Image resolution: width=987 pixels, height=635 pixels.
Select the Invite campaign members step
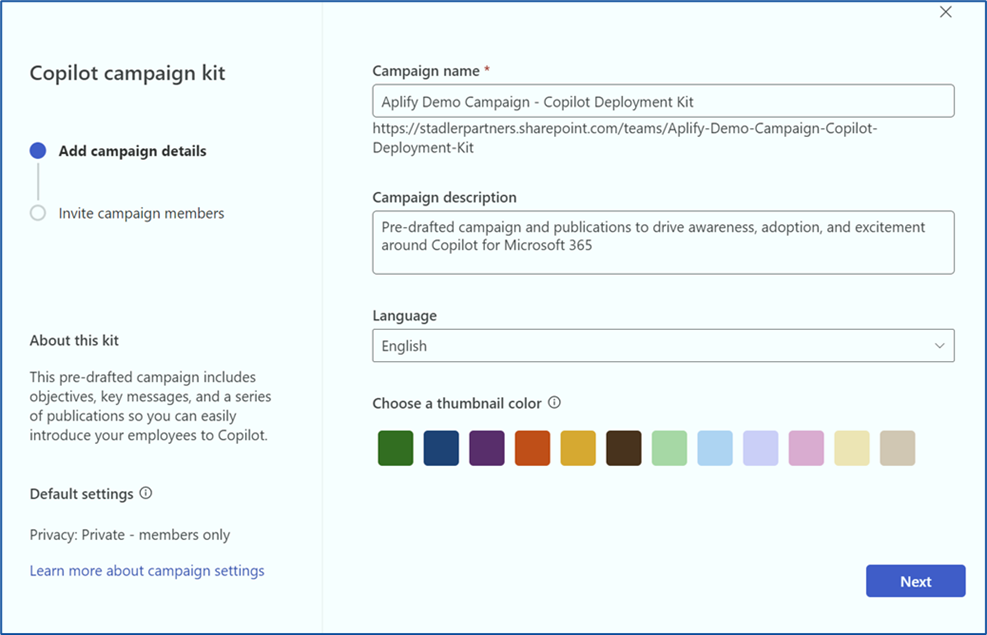coord(127,213)
